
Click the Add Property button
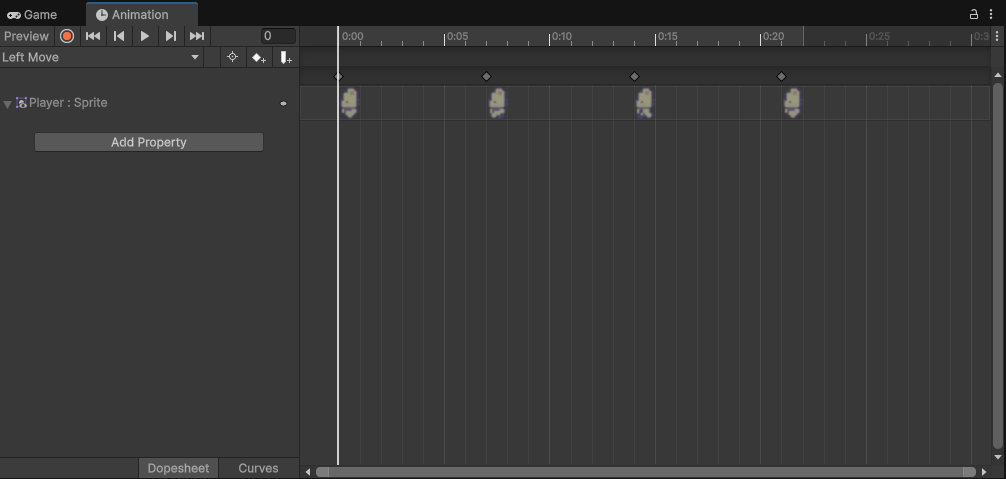pos(149,142)
